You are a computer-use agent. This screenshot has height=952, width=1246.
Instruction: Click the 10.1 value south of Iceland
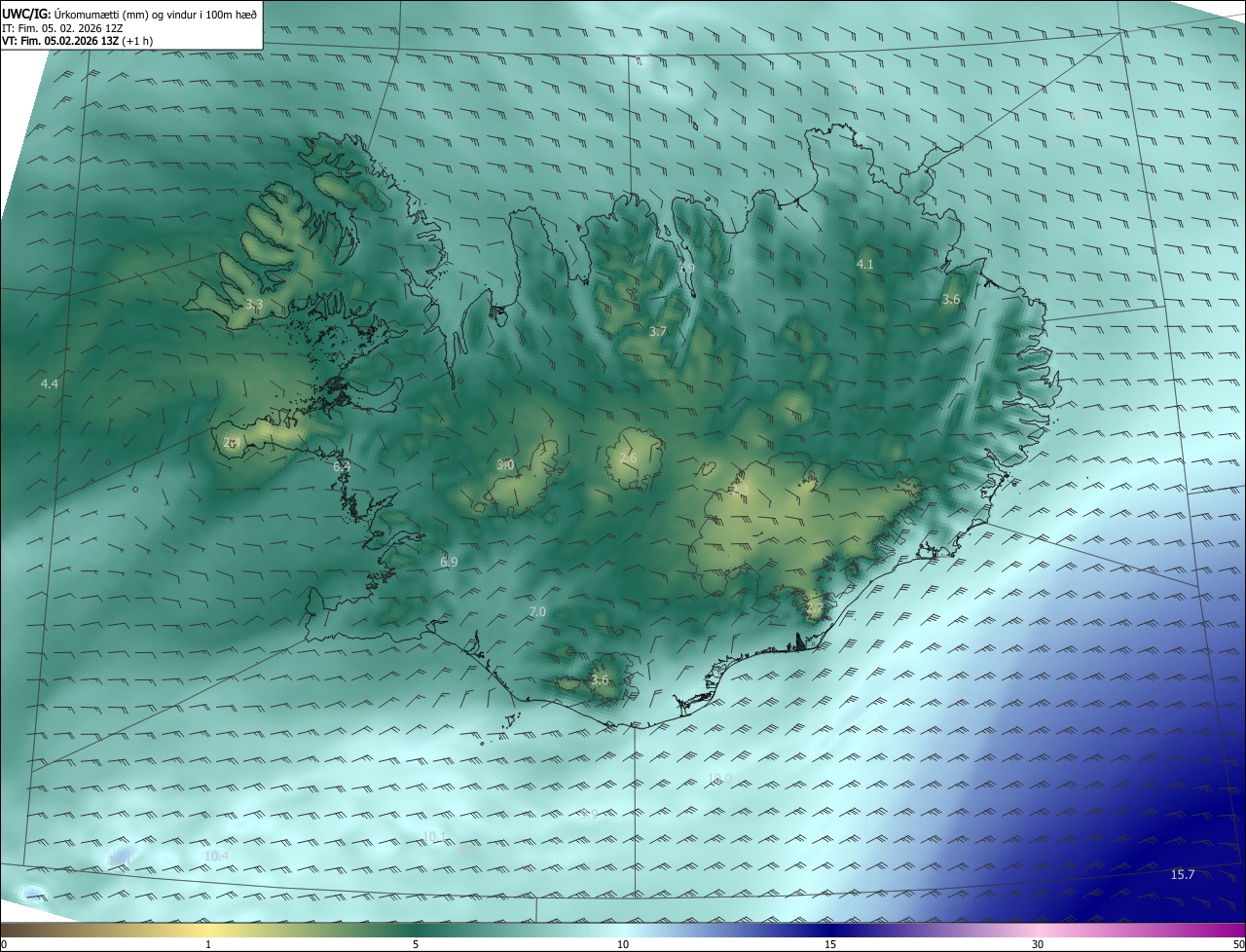tap(434, 837)
